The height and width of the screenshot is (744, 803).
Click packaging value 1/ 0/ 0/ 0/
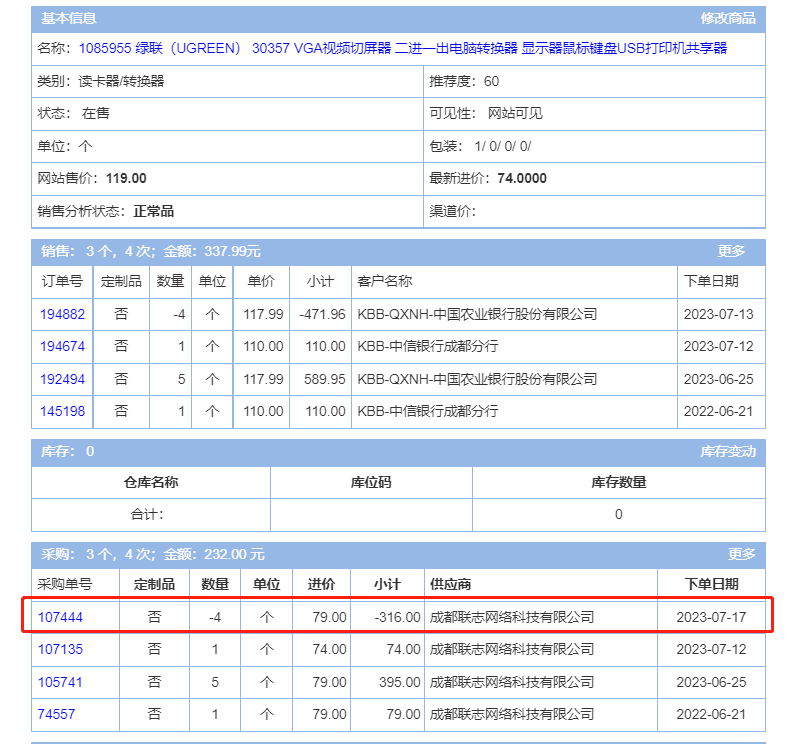pyautogui.click(x=503, y=146)
